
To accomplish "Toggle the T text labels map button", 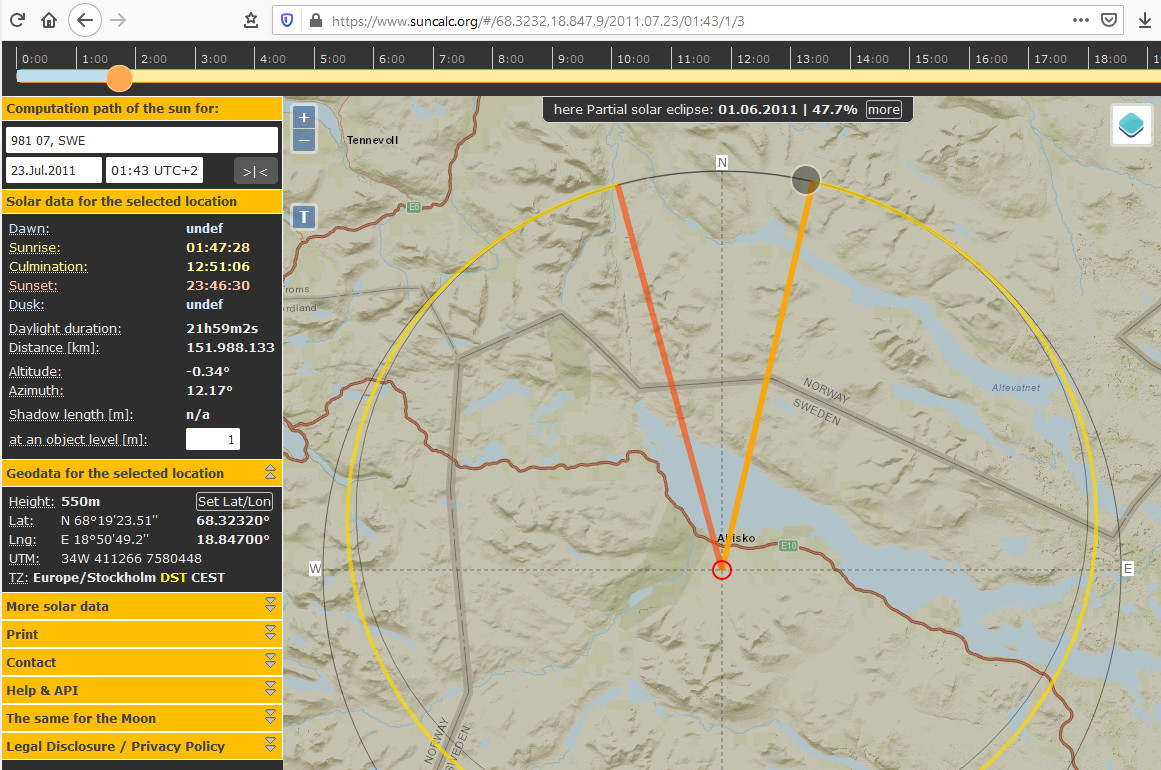I will pos(304,217).
